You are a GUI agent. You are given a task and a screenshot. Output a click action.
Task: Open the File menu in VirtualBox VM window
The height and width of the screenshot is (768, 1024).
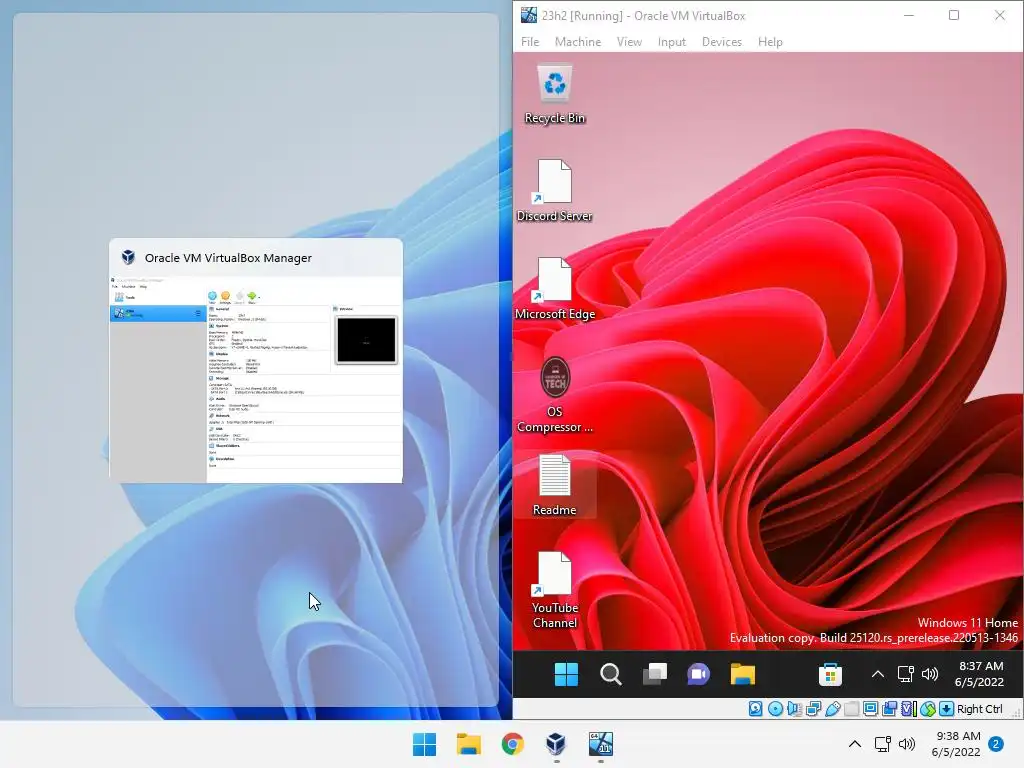[x=530, y=42]
